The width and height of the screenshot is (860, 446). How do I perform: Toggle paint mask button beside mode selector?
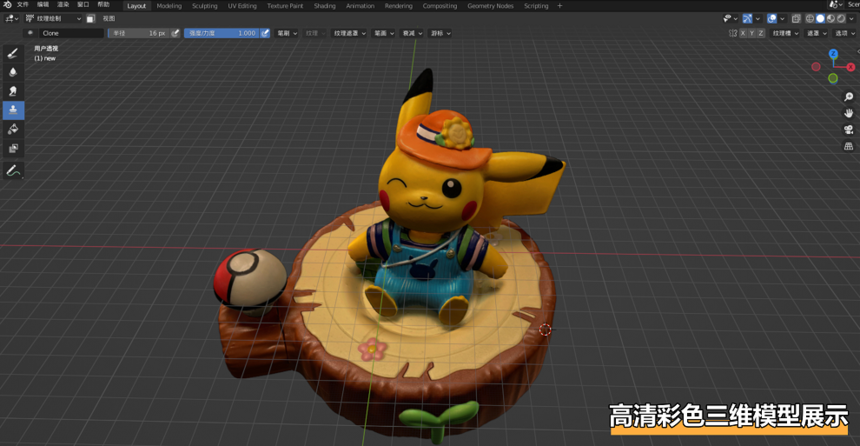[x=90, y=19]
